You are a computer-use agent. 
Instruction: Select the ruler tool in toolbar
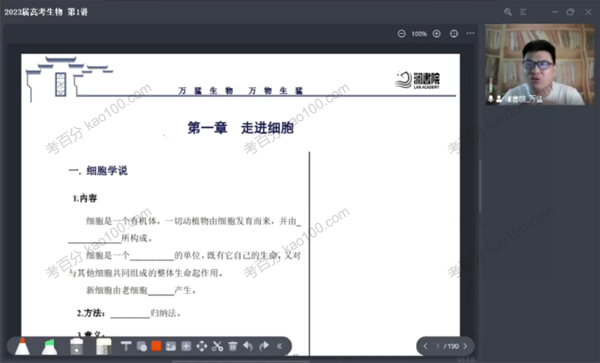click(x=103, y=347)
